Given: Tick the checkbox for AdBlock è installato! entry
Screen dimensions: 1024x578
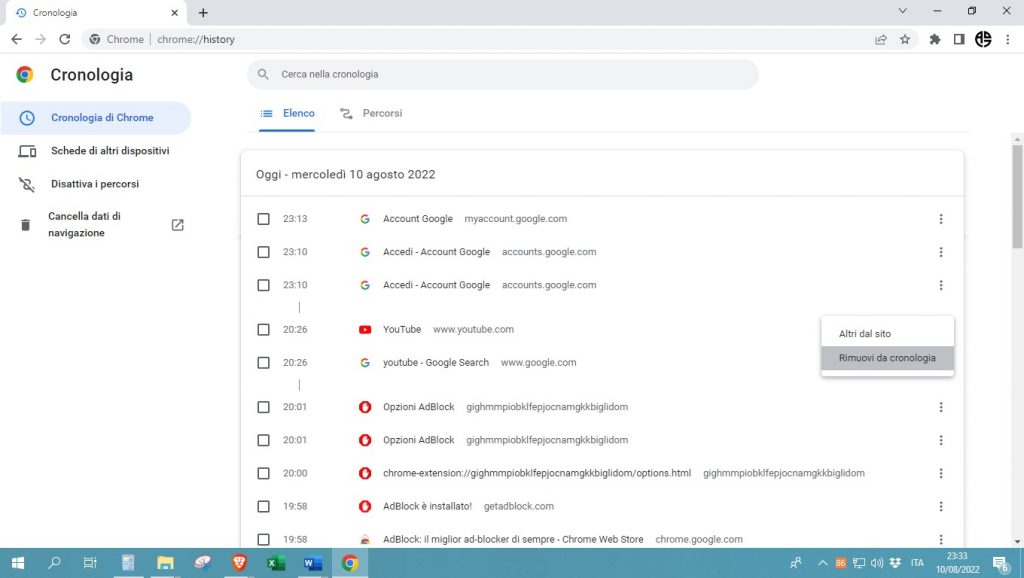Looking at the screenshot, I should click(x=263, y=507).
